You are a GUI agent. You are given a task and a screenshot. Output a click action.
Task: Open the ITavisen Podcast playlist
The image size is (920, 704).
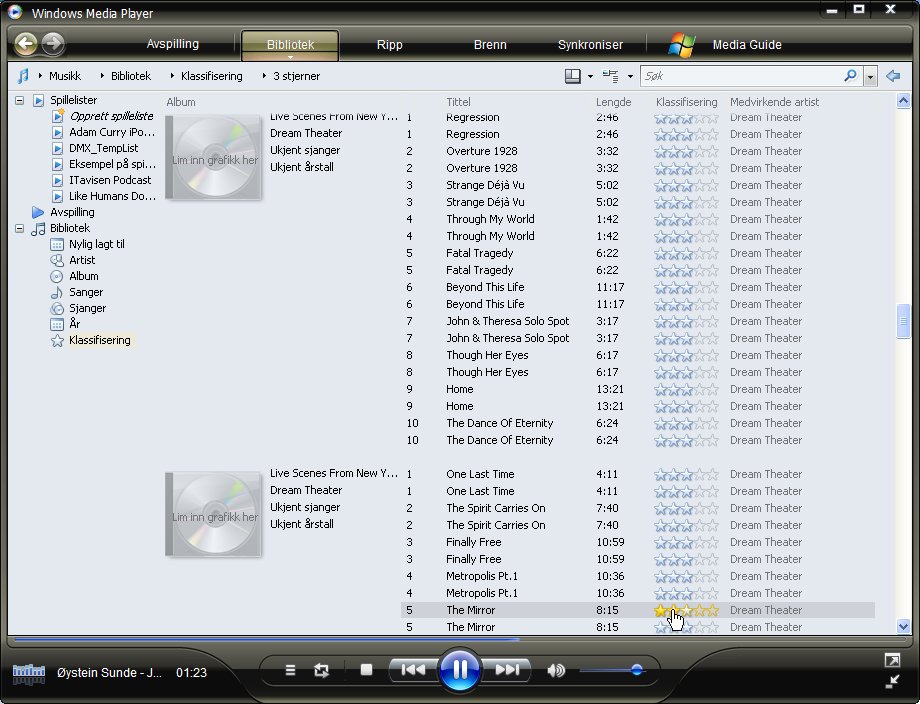(110, 180)
